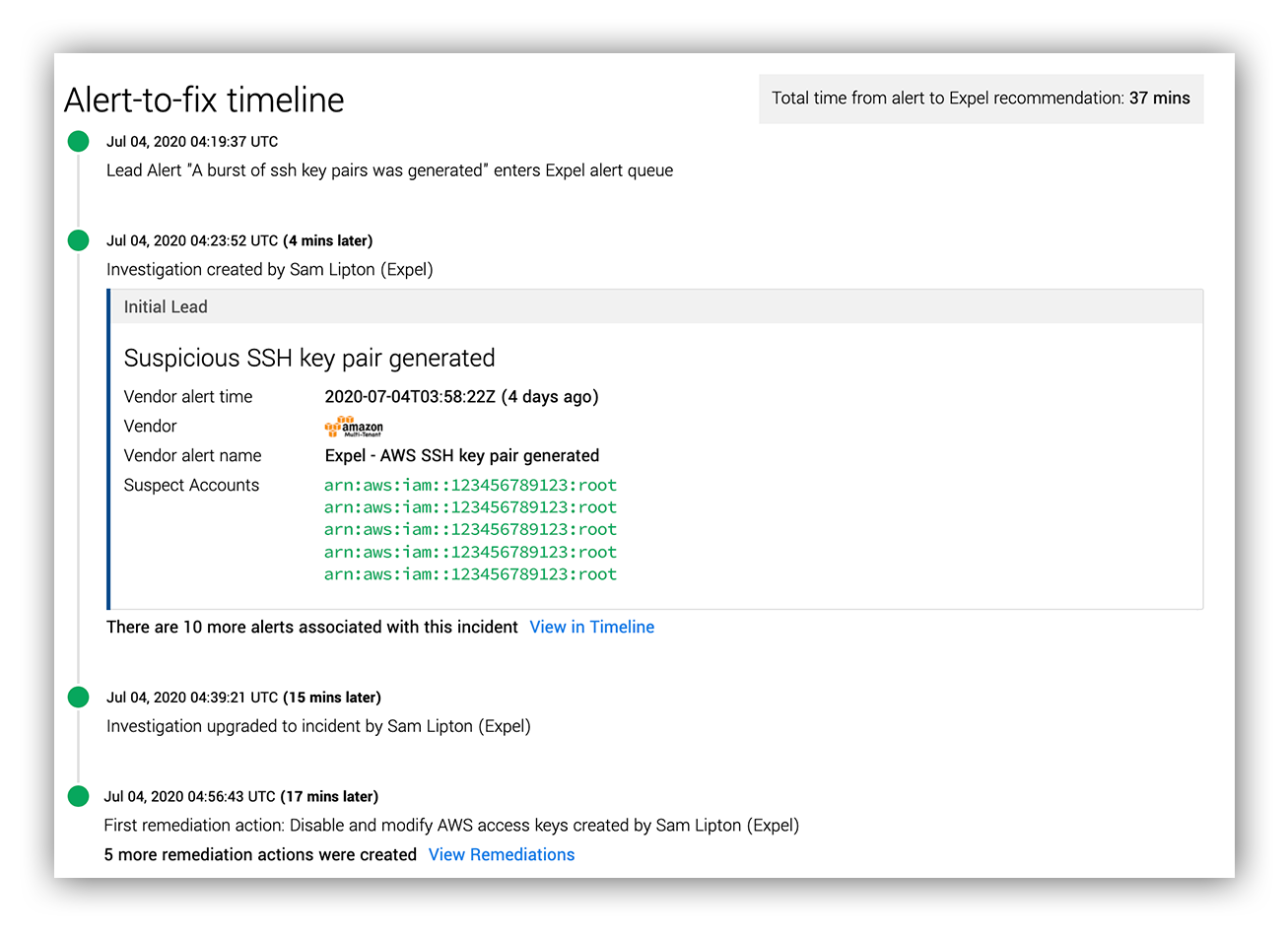This screenshot has height=935, width=1288.
Task: Click the vendor alert time value
Action: coord(461,397)
